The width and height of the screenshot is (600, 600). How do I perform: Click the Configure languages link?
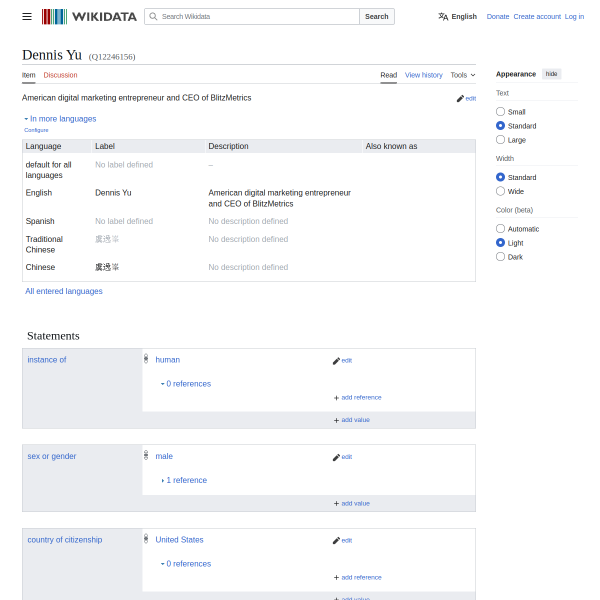tap(36, 130)
